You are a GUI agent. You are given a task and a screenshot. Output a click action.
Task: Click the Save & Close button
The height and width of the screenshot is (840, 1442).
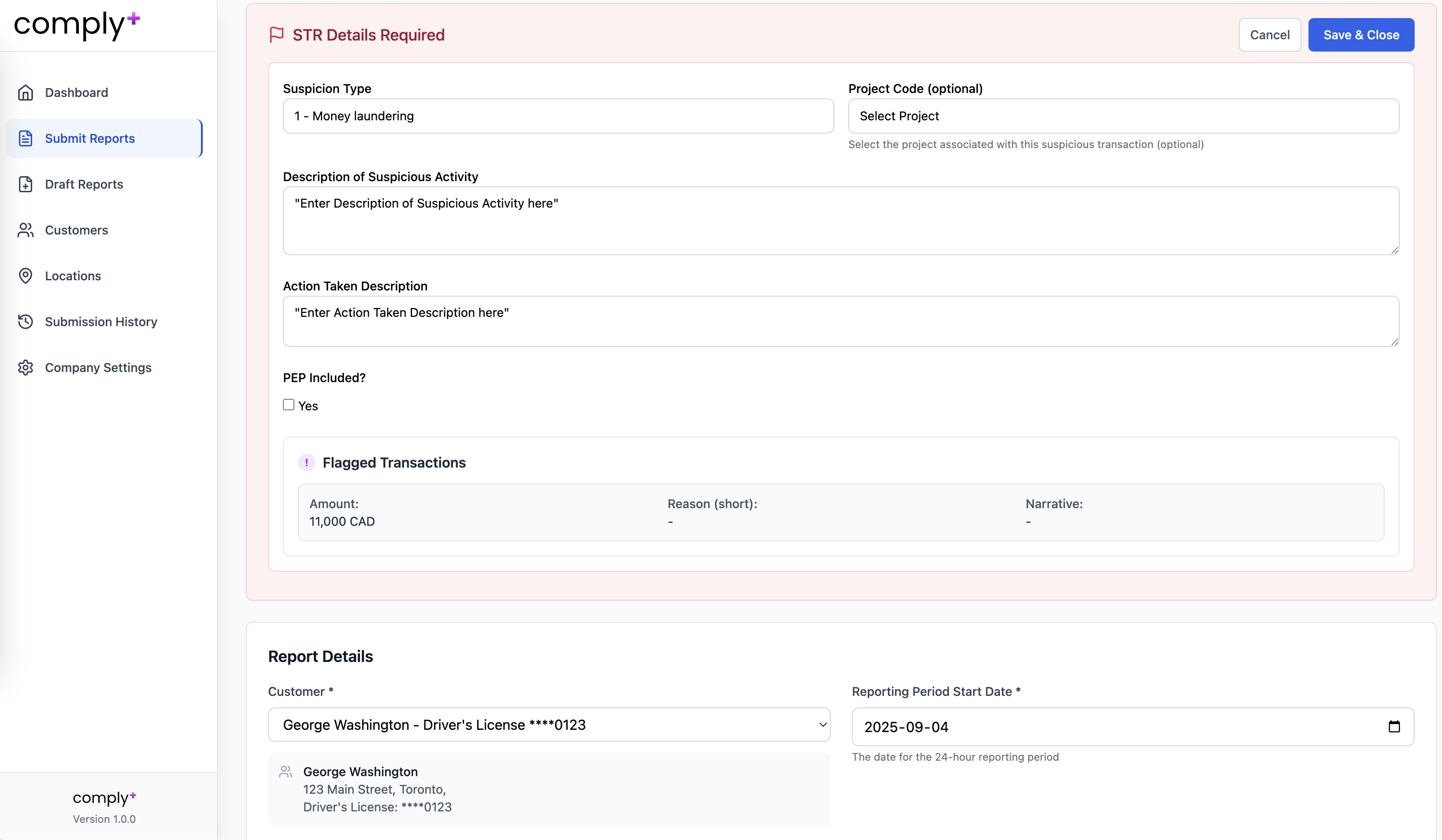pyautogui.click(x=1361, y=34)
